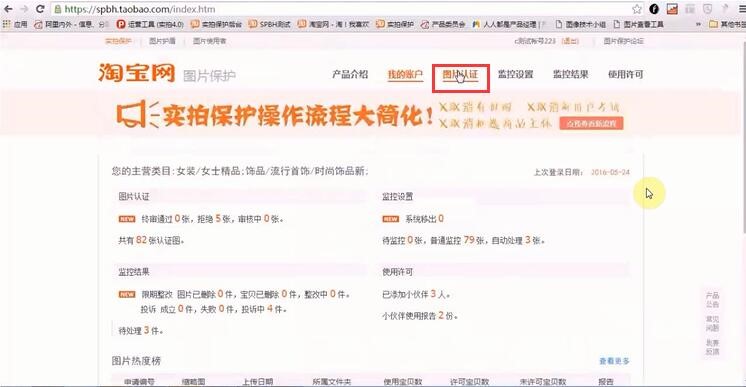Bookmark this page with the star icon
The height and width of the screenshot is (387, 746).
pos(637,9)
